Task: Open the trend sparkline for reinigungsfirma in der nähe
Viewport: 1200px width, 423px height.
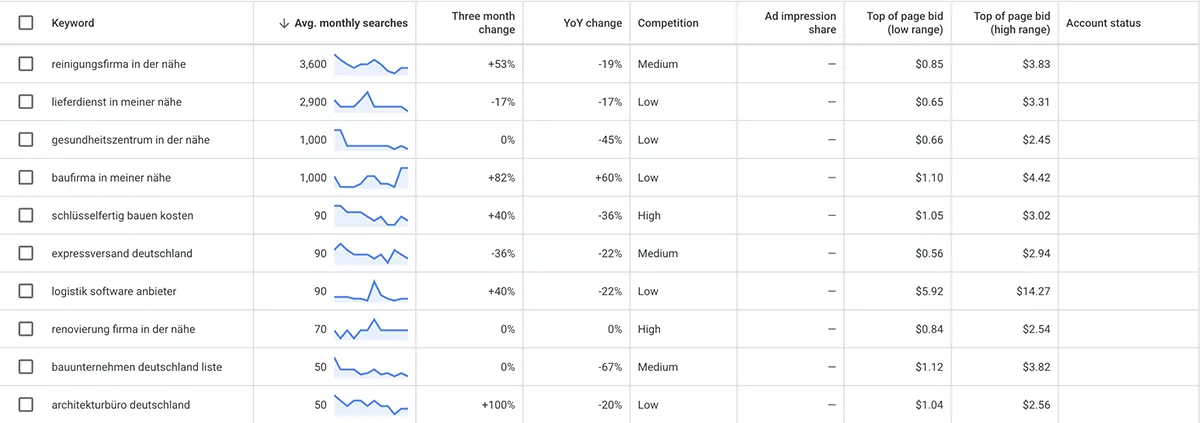Action: (x=371, y=64)
